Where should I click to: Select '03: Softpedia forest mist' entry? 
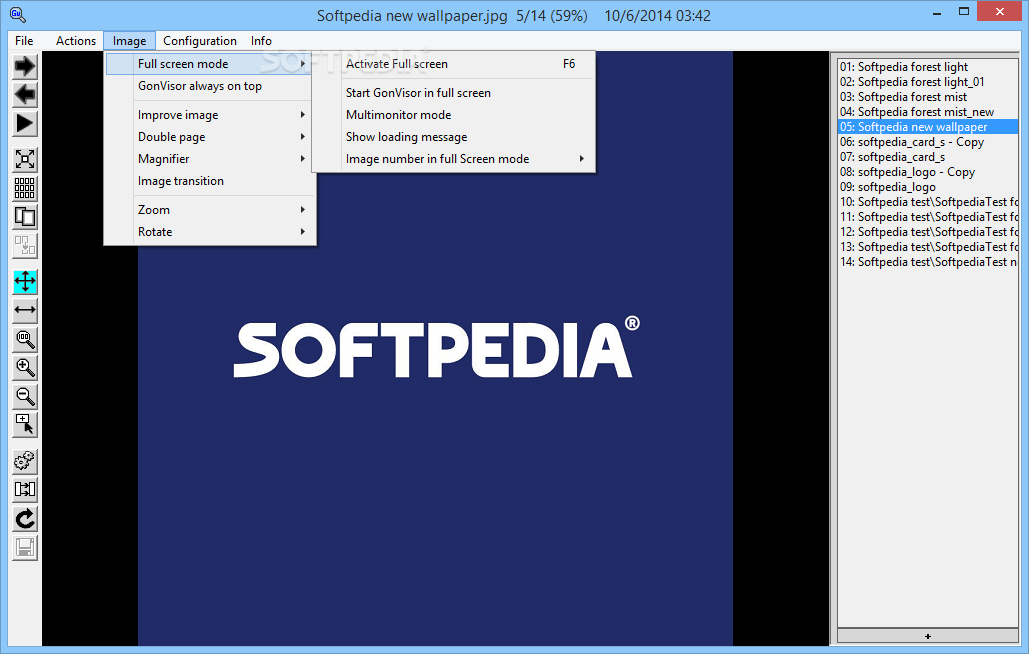click(928, 97)
